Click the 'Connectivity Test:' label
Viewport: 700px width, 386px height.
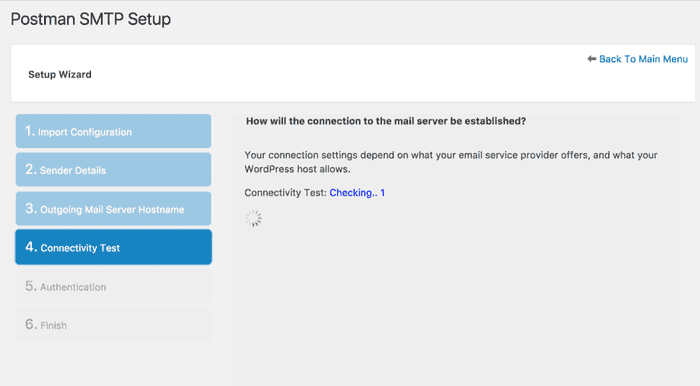286,193
